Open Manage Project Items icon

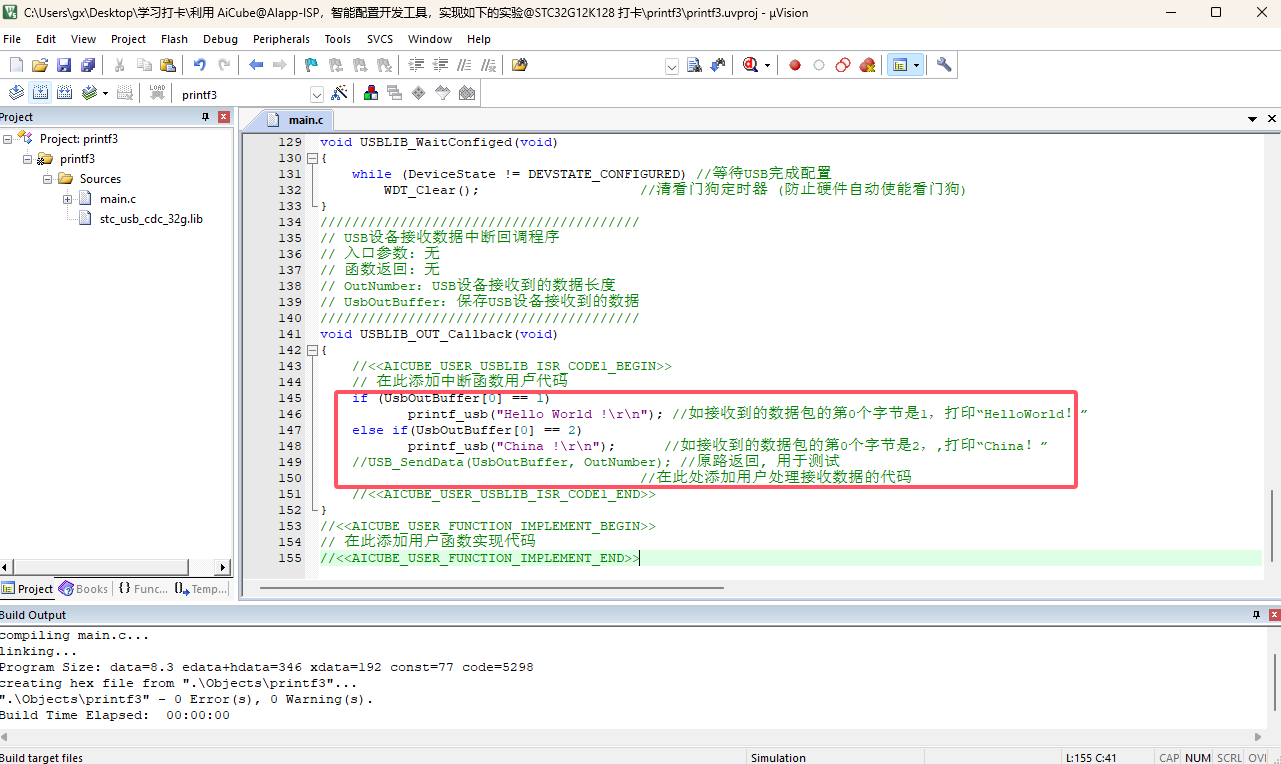click(371, 93)
